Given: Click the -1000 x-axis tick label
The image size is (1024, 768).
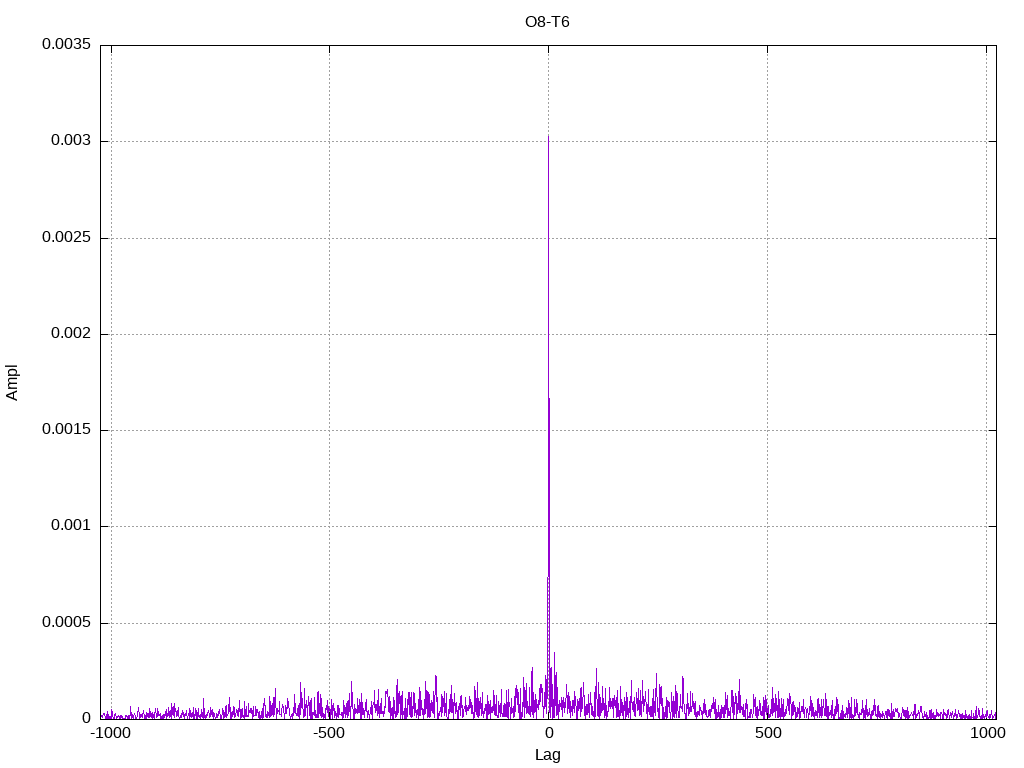Looking at the screenshot, I should click(x=110, y=733).
